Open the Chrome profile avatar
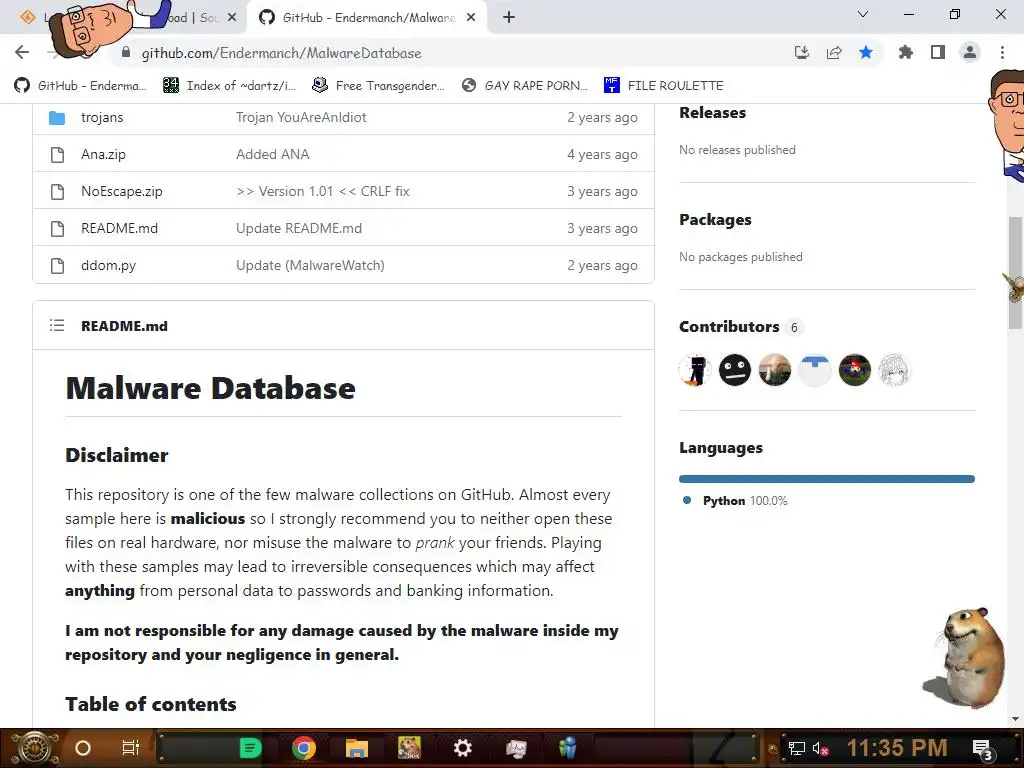Screen dimensions: 1024x768 [970, 52]
